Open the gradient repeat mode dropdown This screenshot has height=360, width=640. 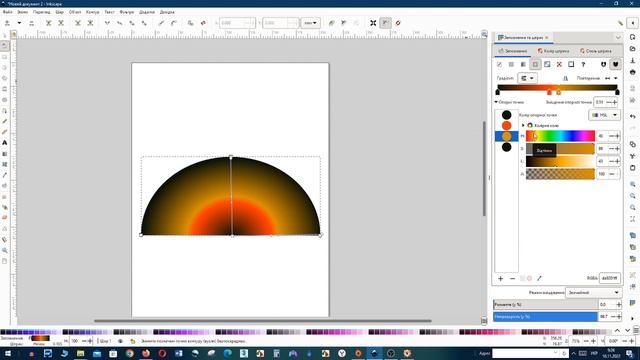click(x=611, y=78)
